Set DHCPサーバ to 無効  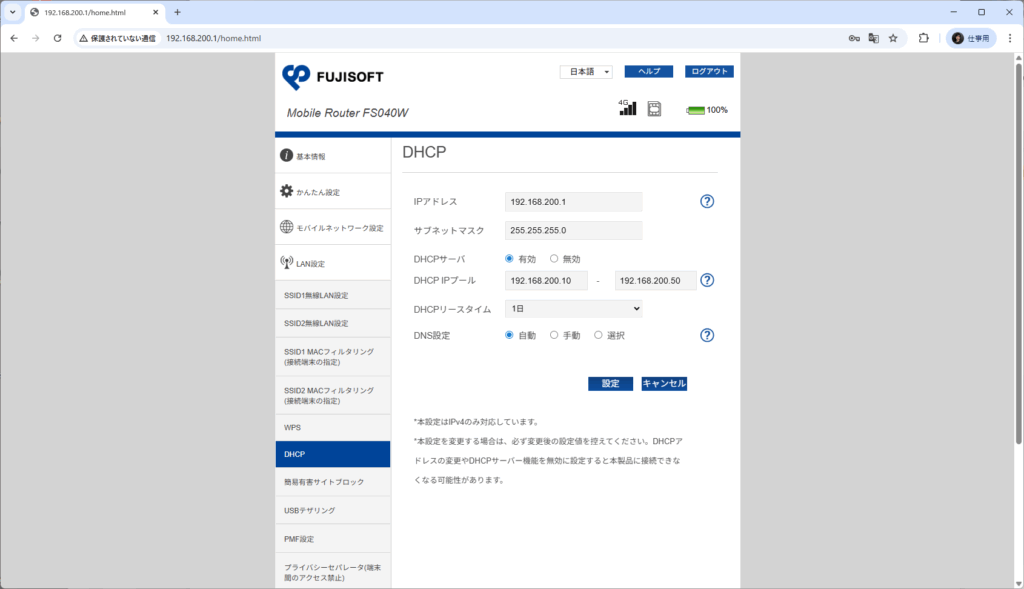(554, 259)
